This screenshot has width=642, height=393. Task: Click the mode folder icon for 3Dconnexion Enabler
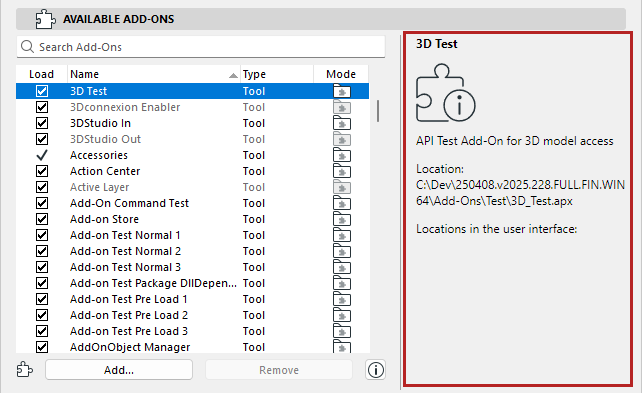(x=342, y=107)
